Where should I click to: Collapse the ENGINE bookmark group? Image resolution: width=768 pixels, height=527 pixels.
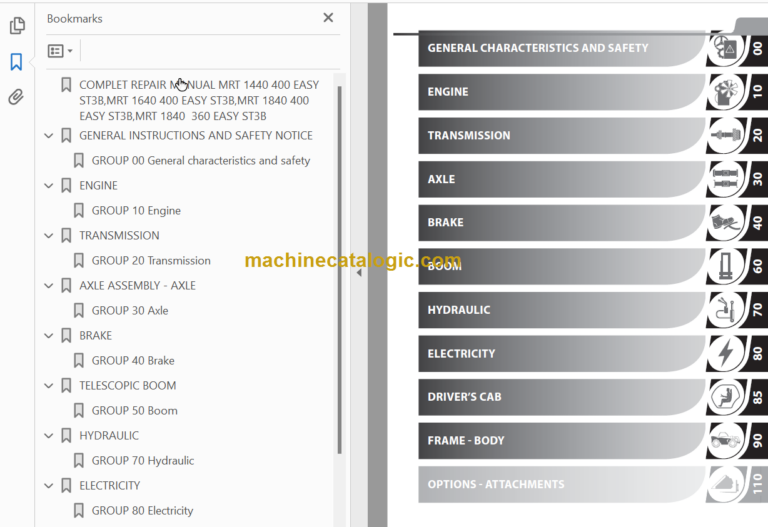pos(48,186)
